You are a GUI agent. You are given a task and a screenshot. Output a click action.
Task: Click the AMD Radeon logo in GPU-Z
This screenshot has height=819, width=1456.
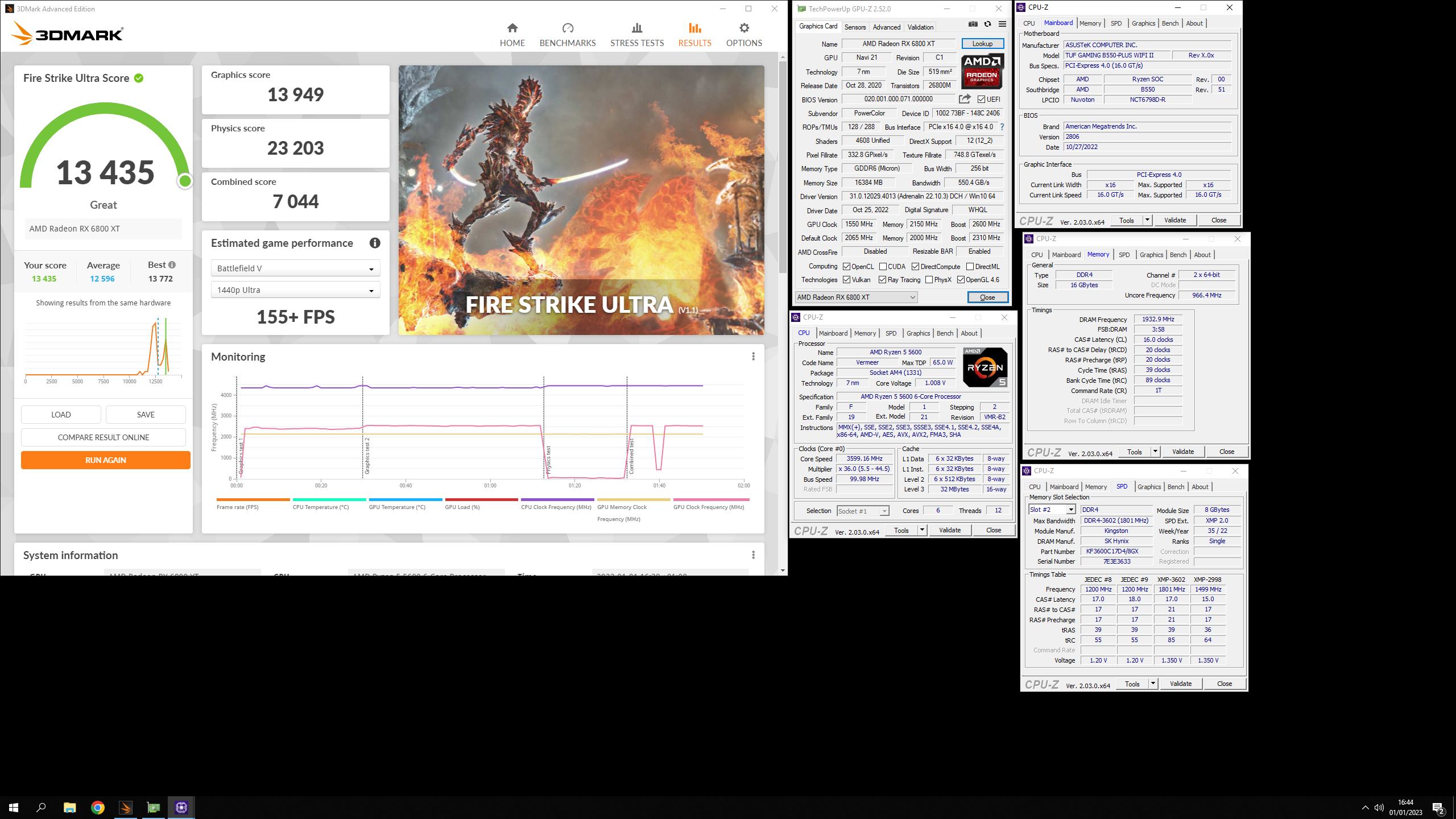click(x=982, y=71)
